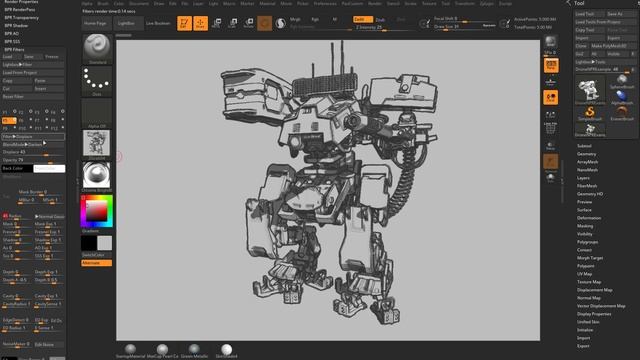Select the SimpleBrush tool
Viewport: 640px width, 360px height.
590,113
